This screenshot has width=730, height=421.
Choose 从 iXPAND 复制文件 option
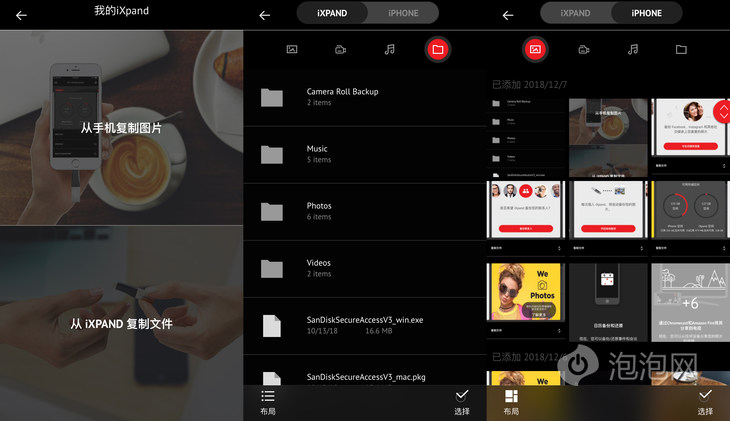click(x=122, y=323)
